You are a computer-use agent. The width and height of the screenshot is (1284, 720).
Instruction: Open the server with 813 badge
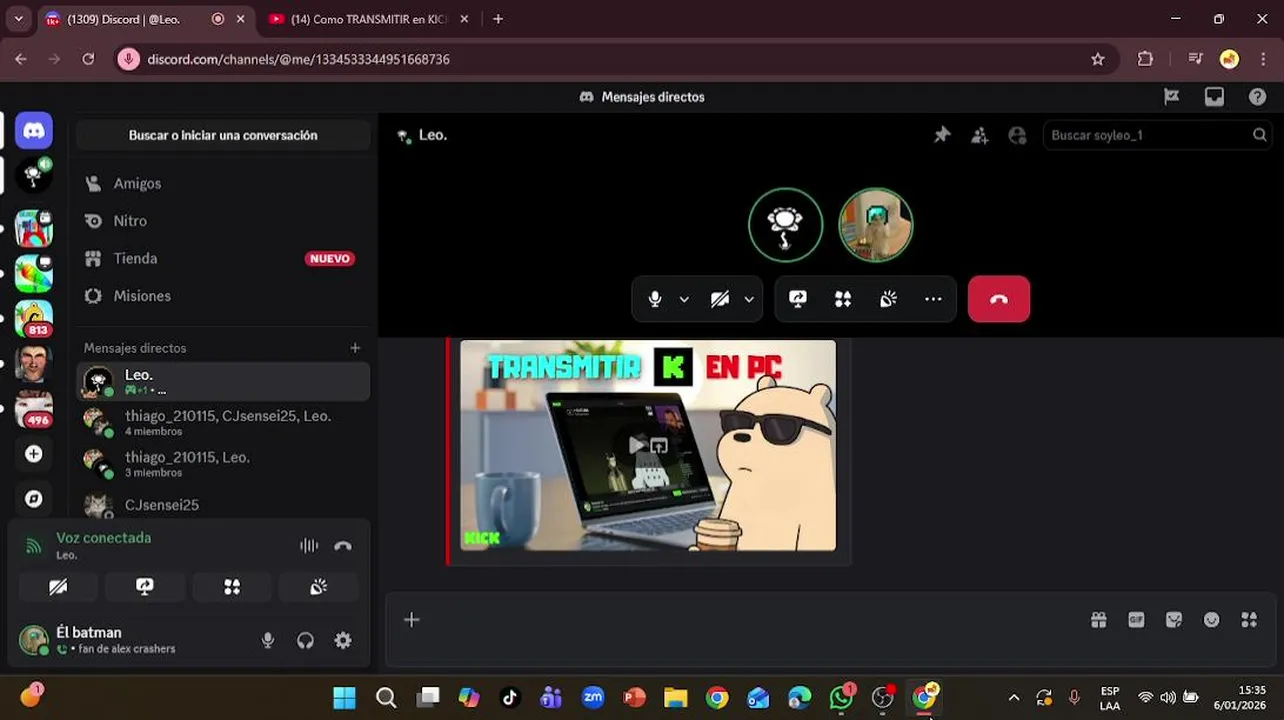[x=33, y=319]
